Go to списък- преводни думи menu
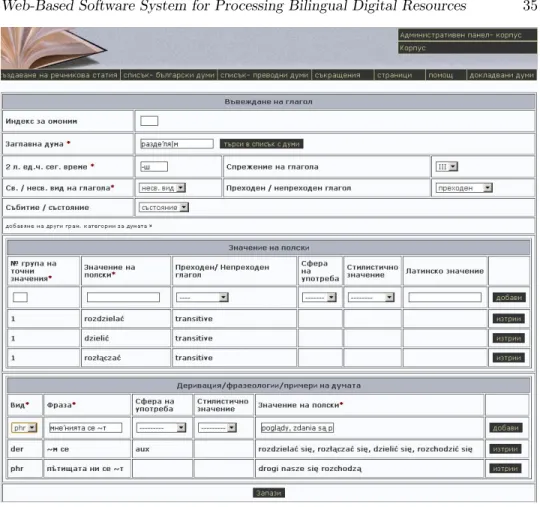 tap(264, 75)
